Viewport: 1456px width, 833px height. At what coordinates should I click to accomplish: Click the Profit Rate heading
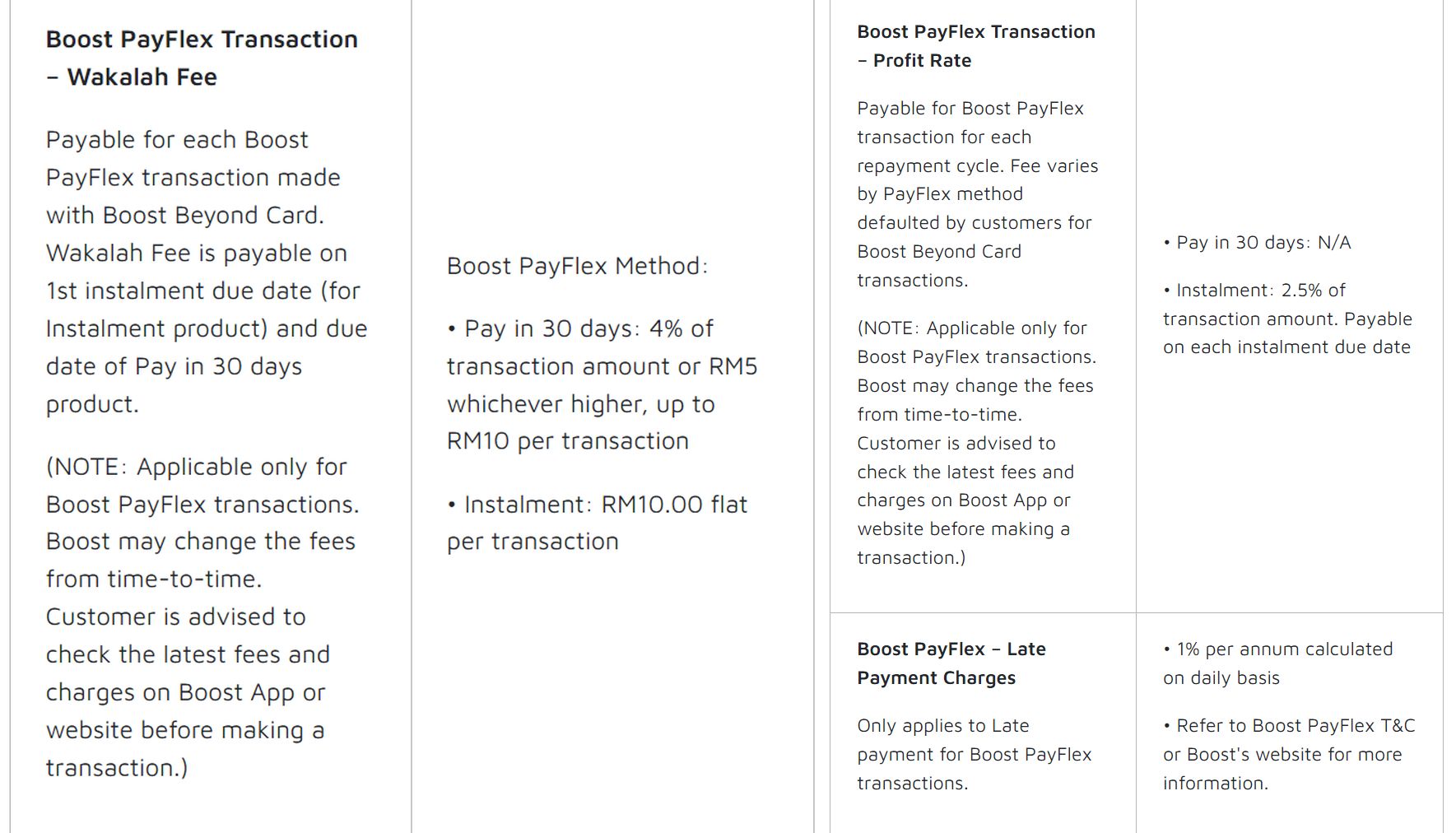975,46
